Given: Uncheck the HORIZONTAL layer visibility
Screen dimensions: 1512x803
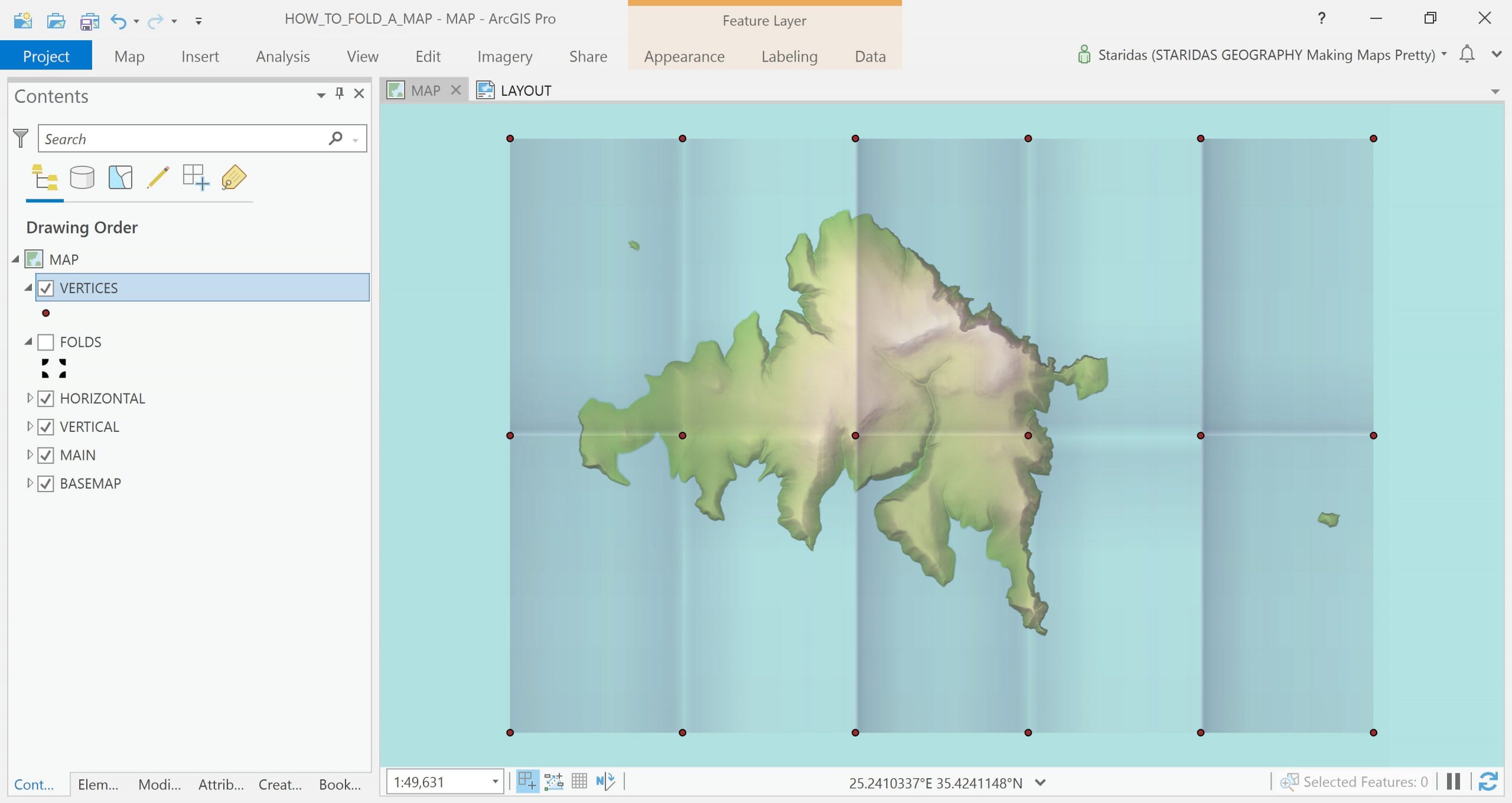Looking at the screenshot, I should point(46,398).
